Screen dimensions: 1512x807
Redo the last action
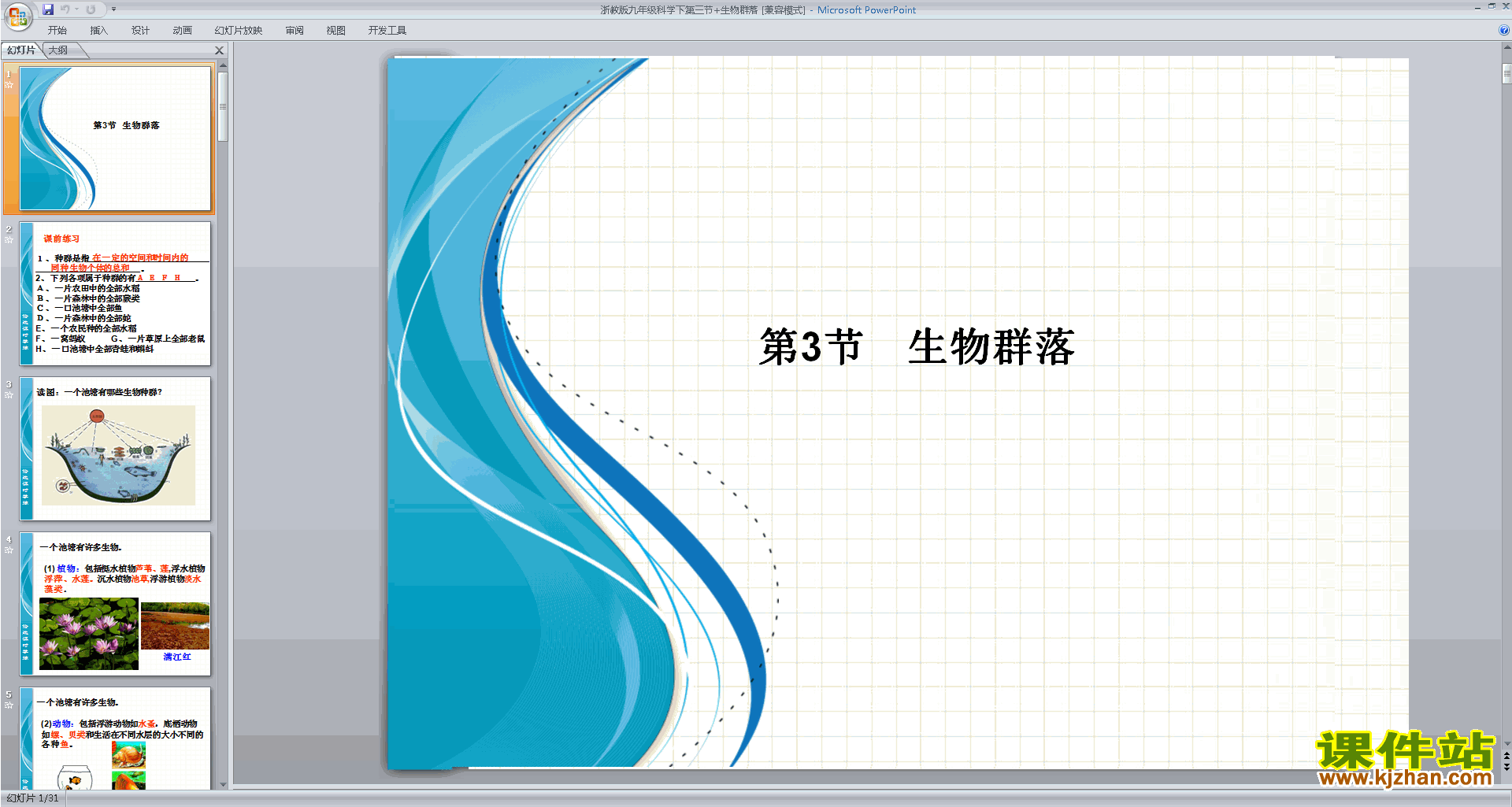[x=91, y=9]
